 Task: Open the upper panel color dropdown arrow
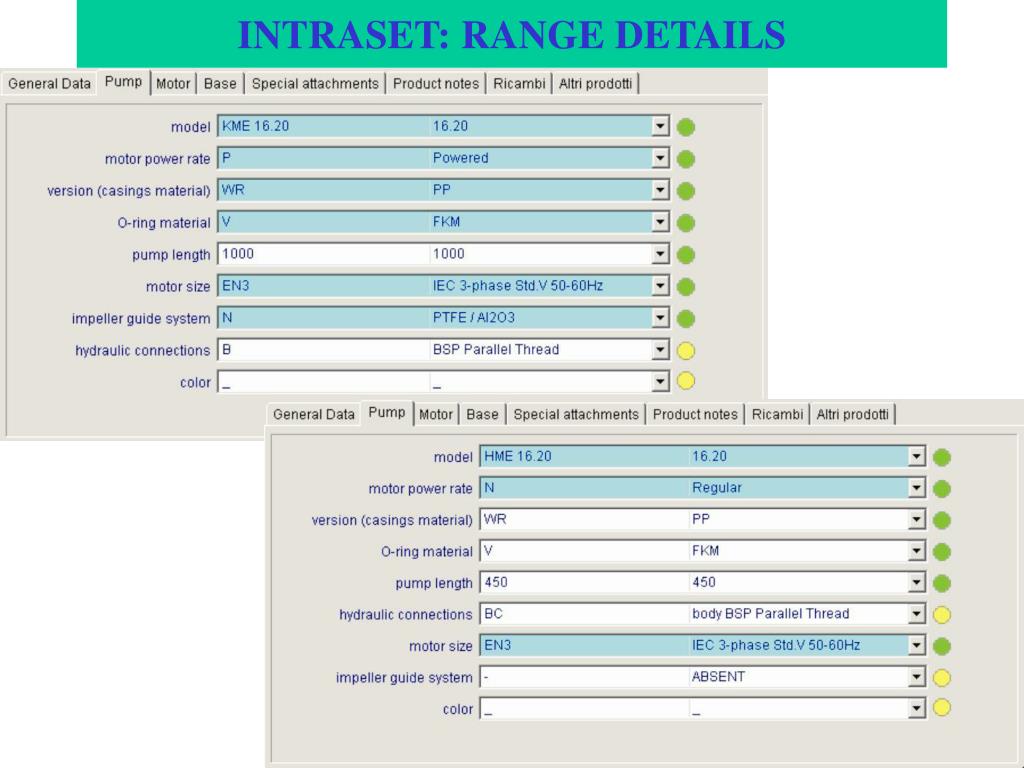pyautogui.click(x=660, y=381)
